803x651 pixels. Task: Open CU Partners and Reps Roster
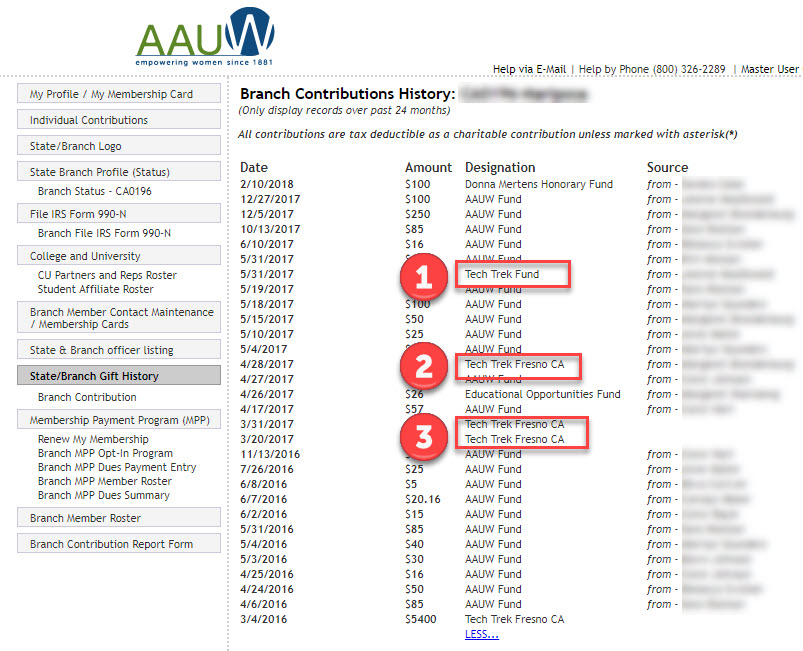click(x=107, y=275)
